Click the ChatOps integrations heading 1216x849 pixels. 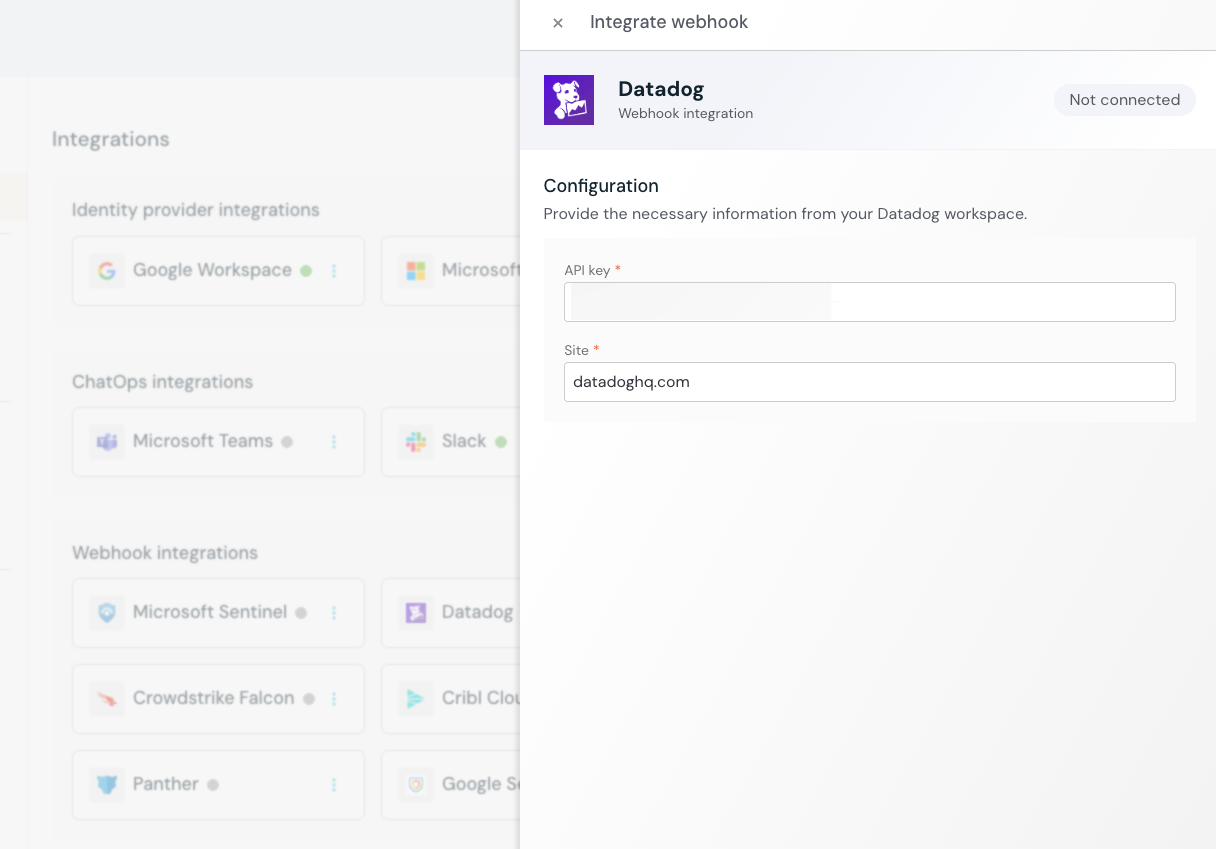click(x=163, y=382)
